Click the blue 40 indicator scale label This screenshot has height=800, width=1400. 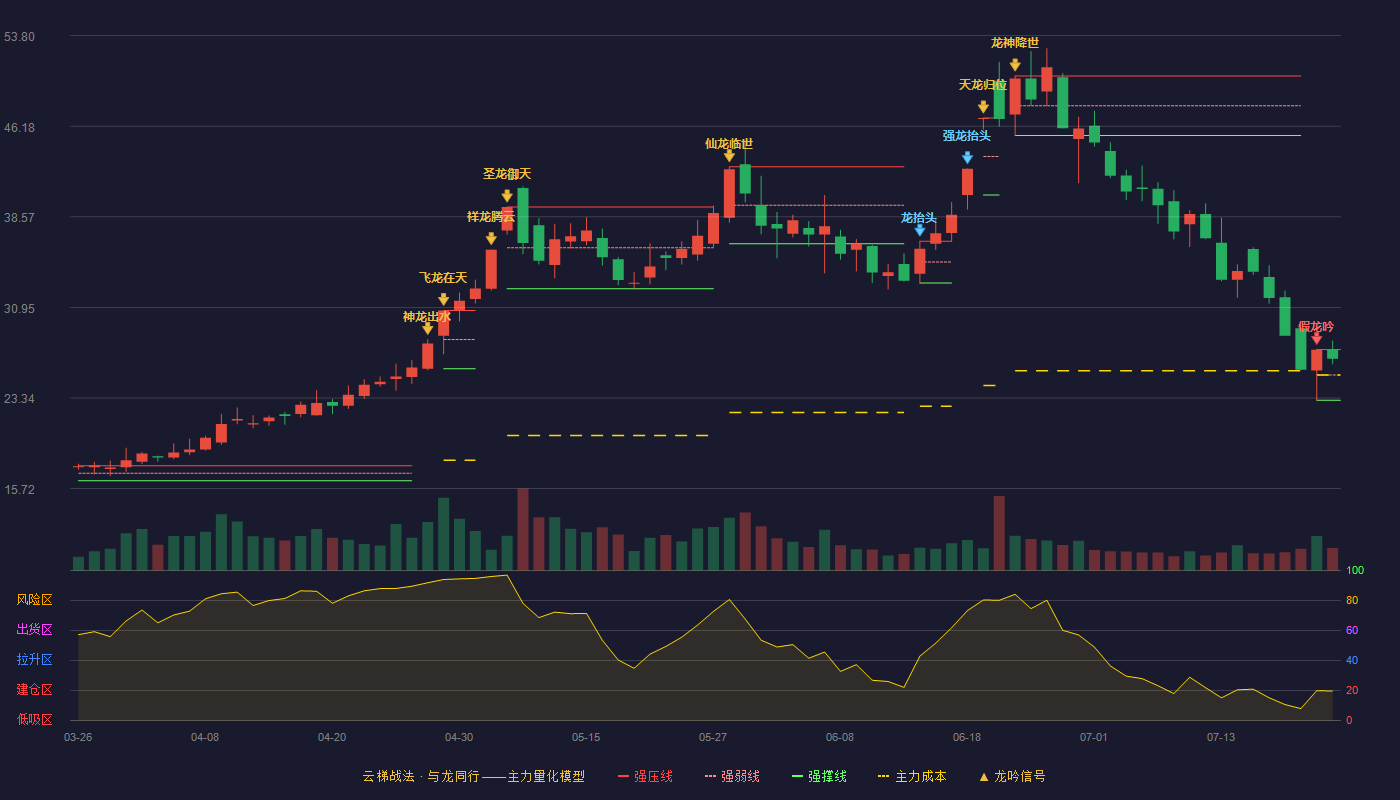[x=1352, y=661]
